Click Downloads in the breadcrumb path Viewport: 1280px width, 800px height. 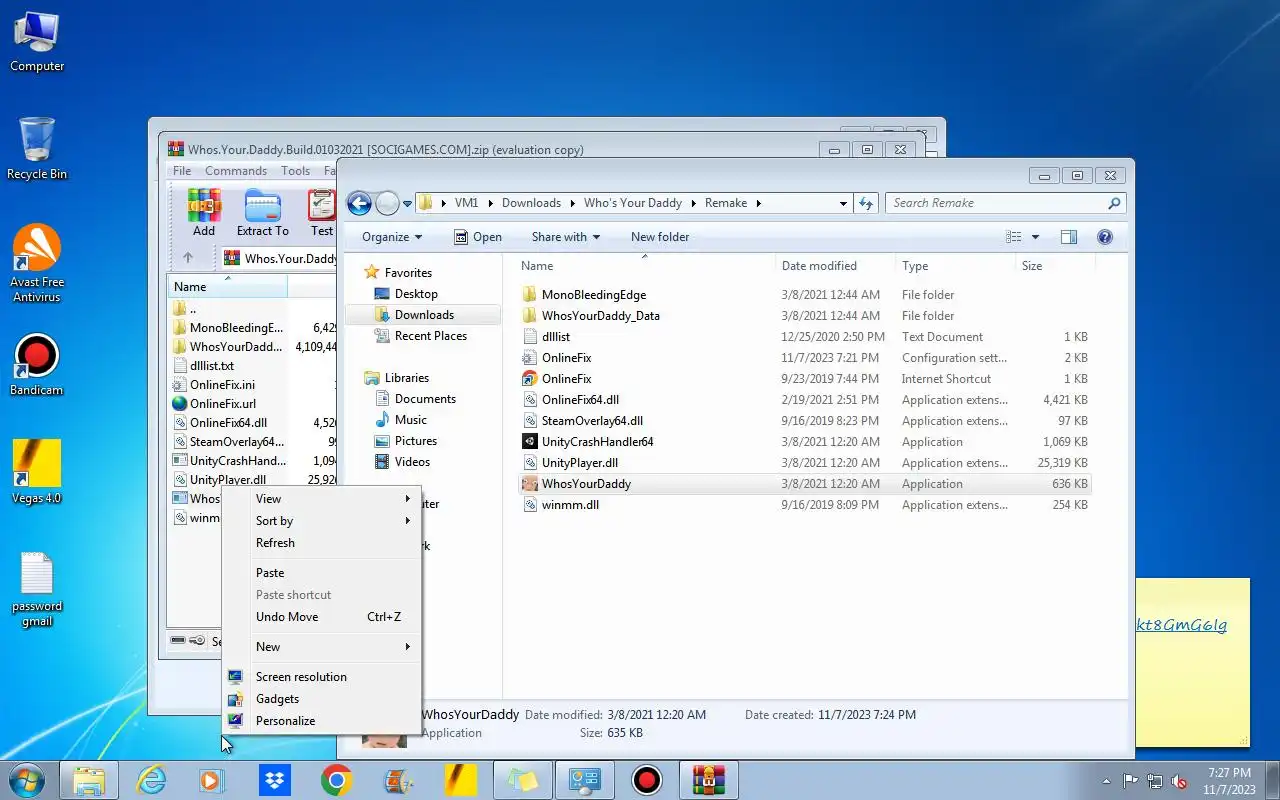tap(531, 203)
